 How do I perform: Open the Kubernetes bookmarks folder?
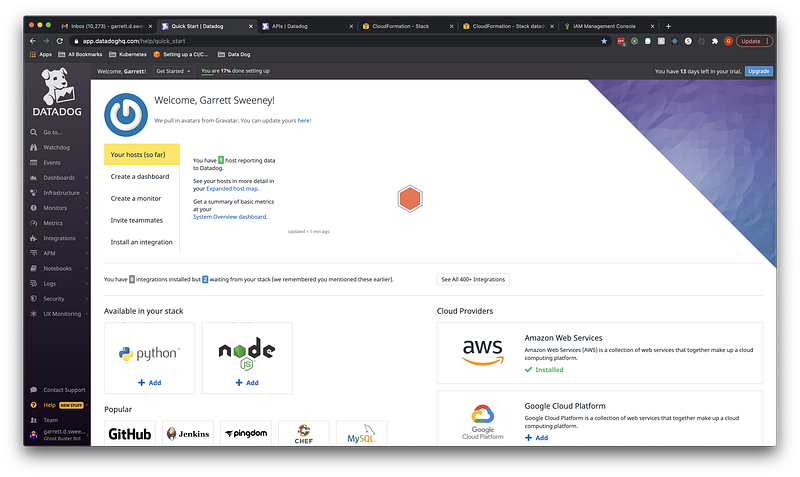point(128,55)
